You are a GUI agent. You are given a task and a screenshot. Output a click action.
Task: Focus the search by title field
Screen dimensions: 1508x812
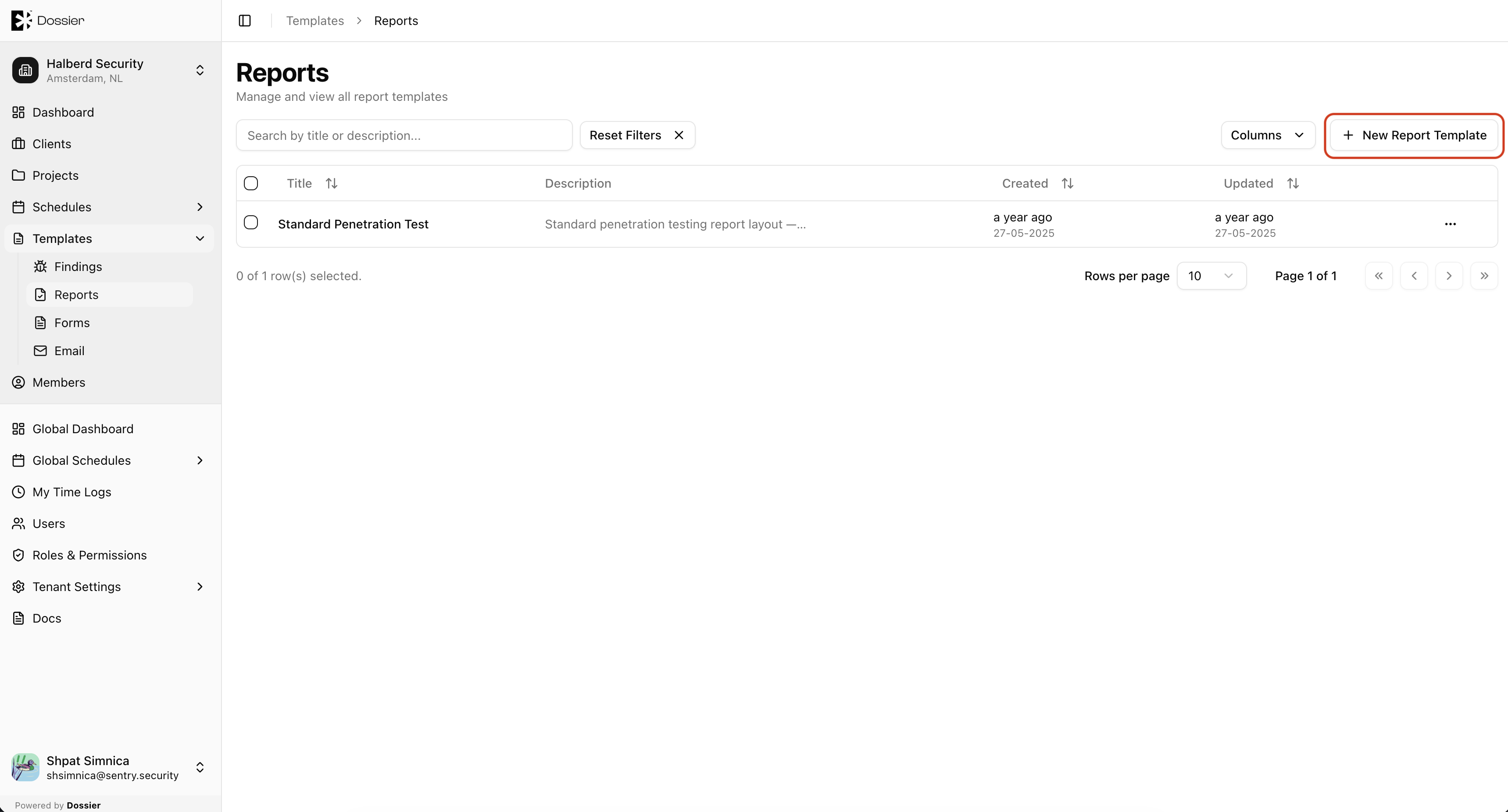pyautogui.click(x=404, y=135)
